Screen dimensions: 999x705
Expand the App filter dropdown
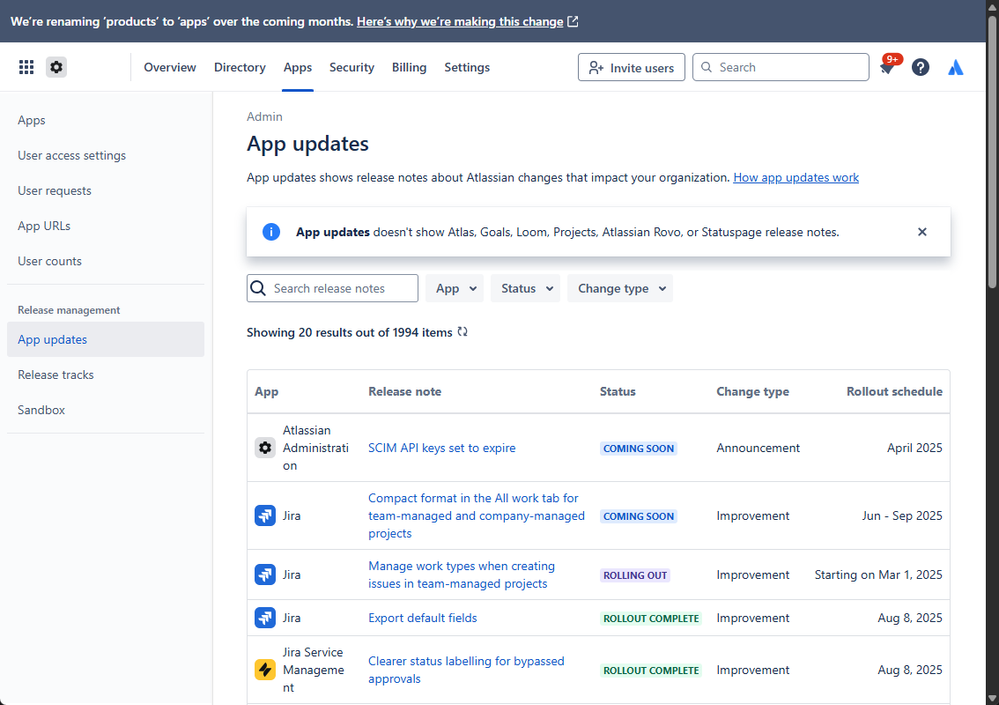pyautogui.click(x=454, y=288)
